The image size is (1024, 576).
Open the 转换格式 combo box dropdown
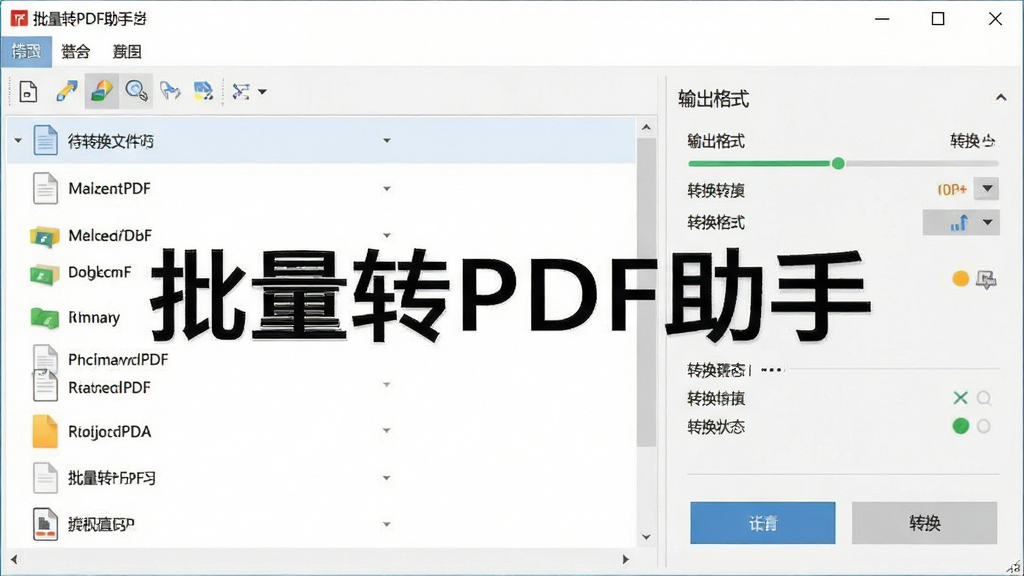pyautogui.click(x=987, y=223)
